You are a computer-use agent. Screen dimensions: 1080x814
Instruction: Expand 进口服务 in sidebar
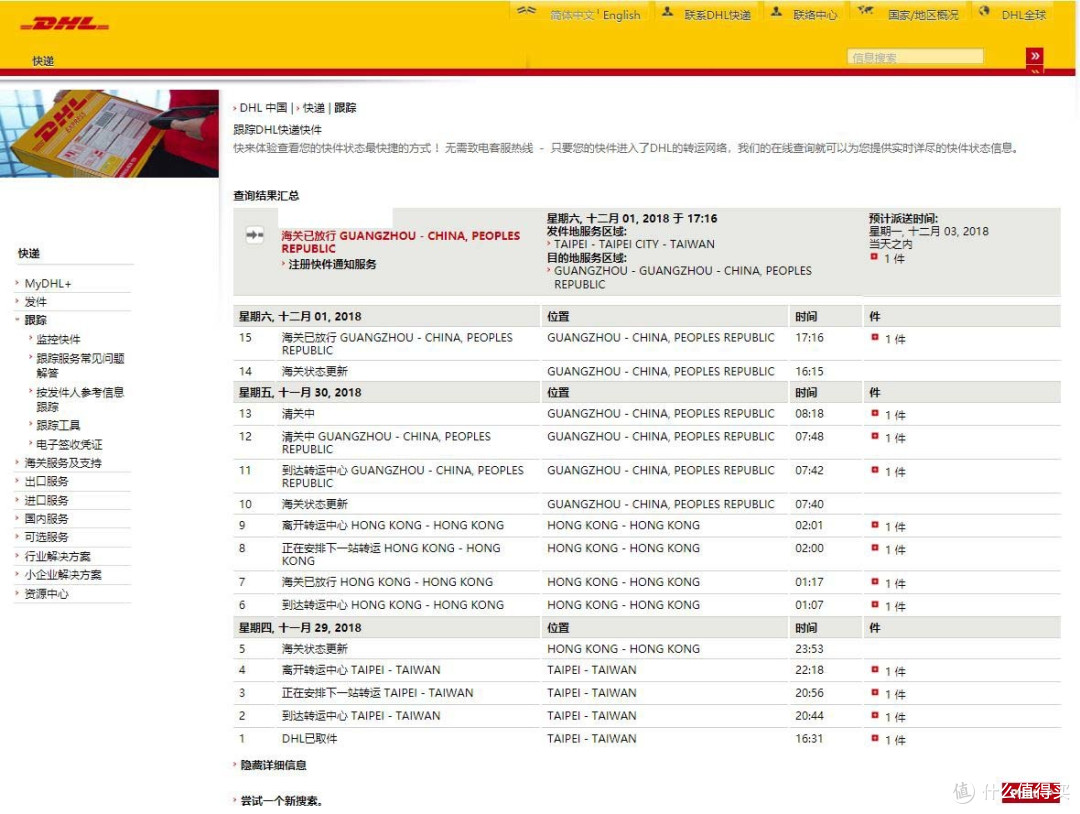click(46, 500)
